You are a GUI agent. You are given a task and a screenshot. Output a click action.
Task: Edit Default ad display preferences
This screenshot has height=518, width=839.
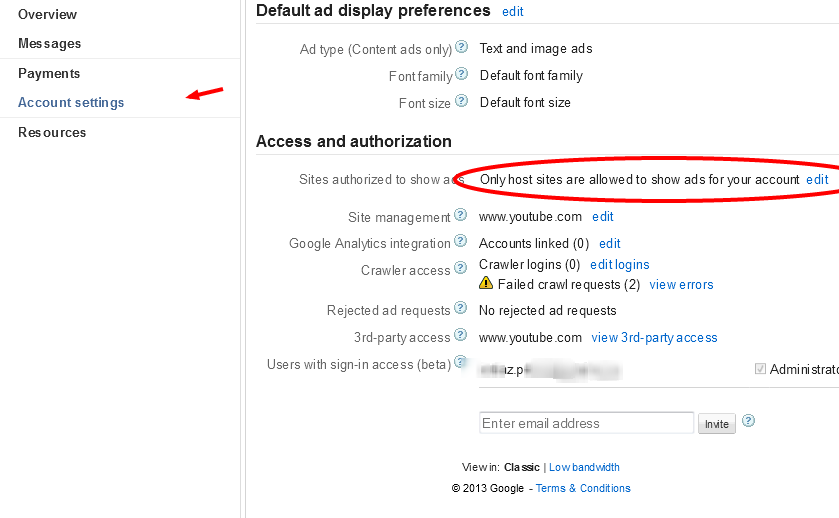click(513, 12)
